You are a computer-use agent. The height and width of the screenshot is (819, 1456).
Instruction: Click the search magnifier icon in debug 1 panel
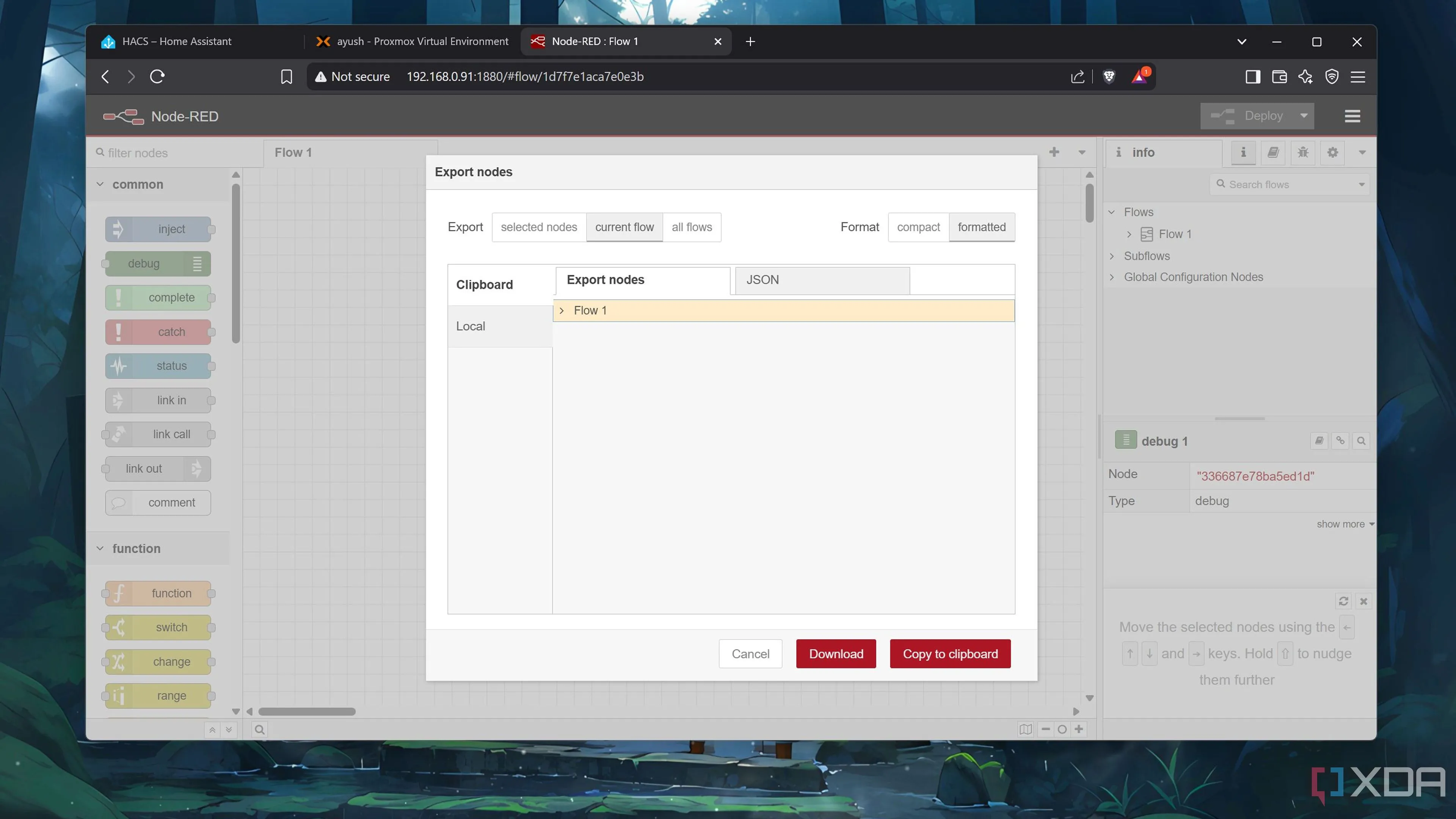coord(1361,441)
